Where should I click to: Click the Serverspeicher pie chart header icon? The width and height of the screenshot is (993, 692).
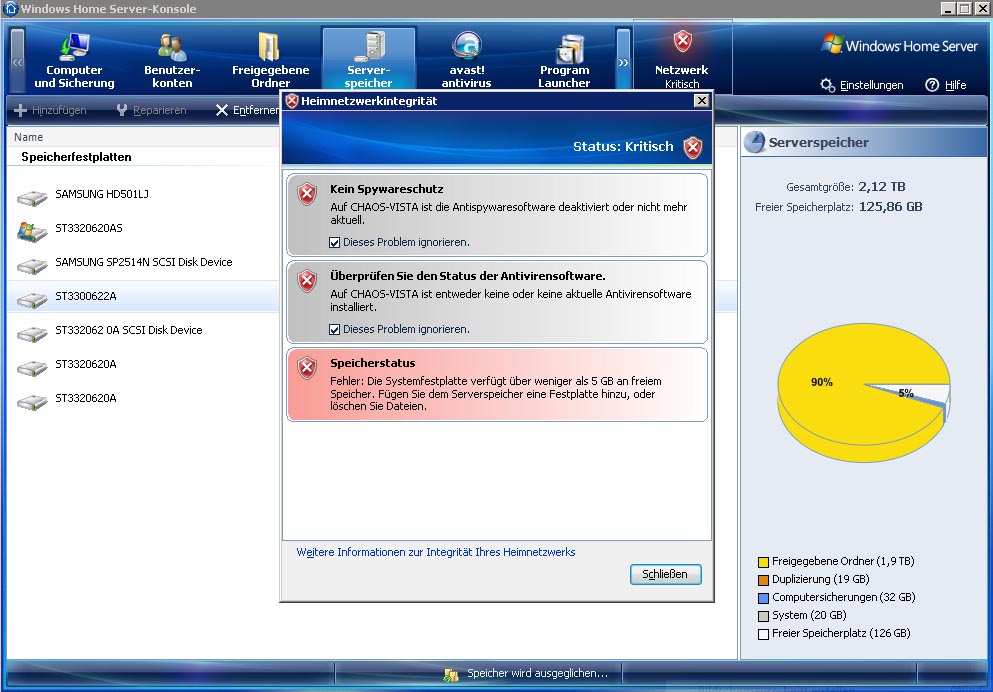754,142
